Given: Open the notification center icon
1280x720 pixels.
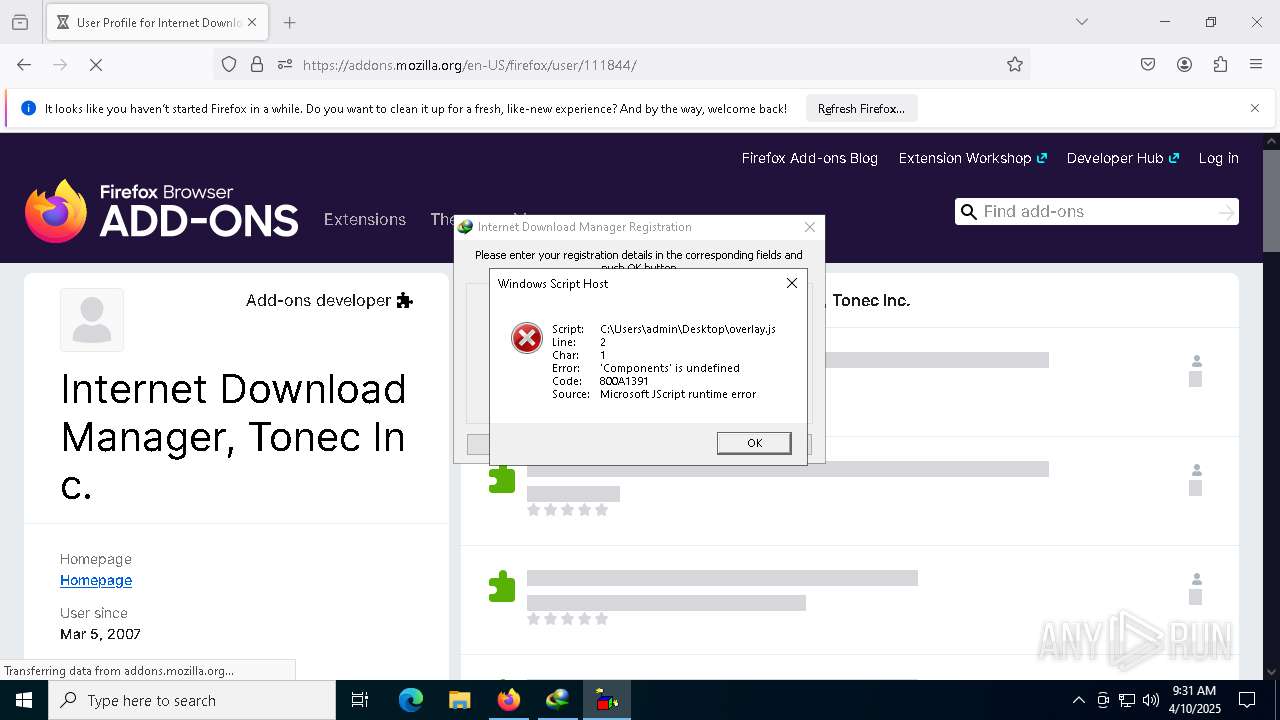Looking at the screenshot, I should click(x=1247, y=700).
